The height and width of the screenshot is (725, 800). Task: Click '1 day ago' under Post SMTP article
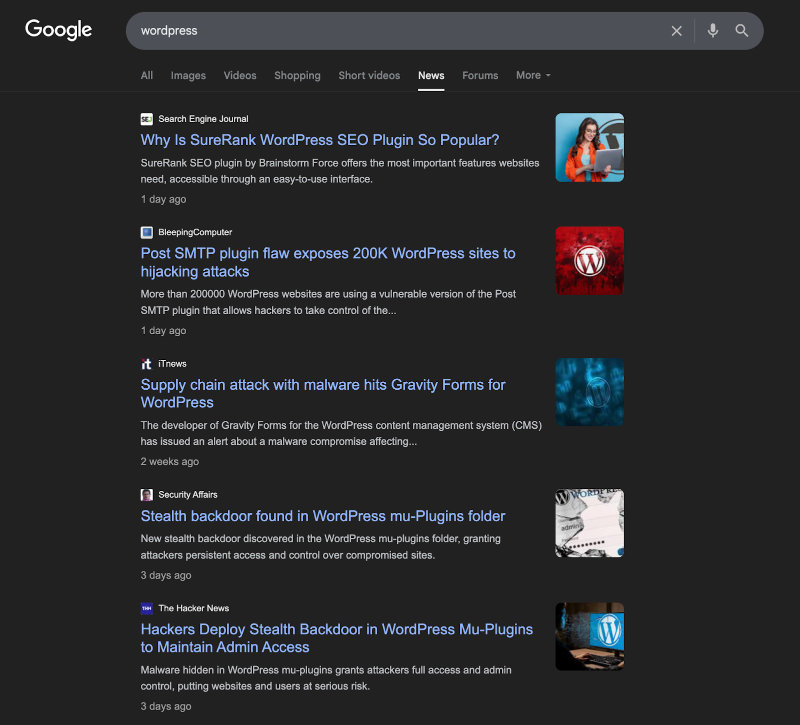(x=163, y=331)
